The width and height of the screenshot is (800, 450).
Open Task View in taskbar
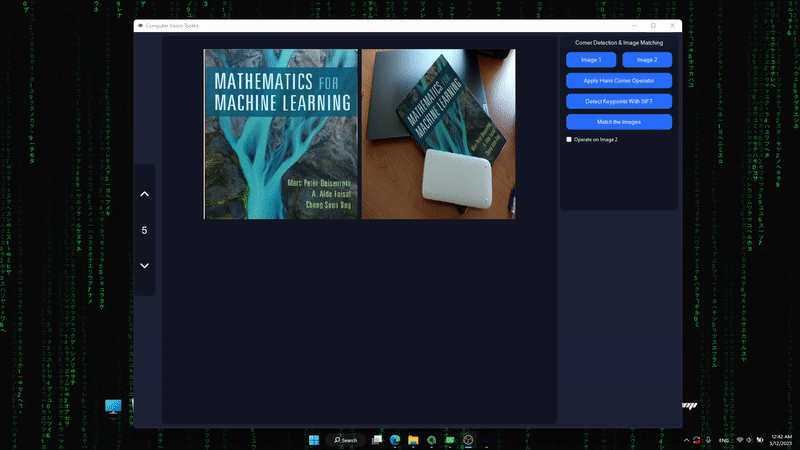pyautogui.click(x=377, y=440)
